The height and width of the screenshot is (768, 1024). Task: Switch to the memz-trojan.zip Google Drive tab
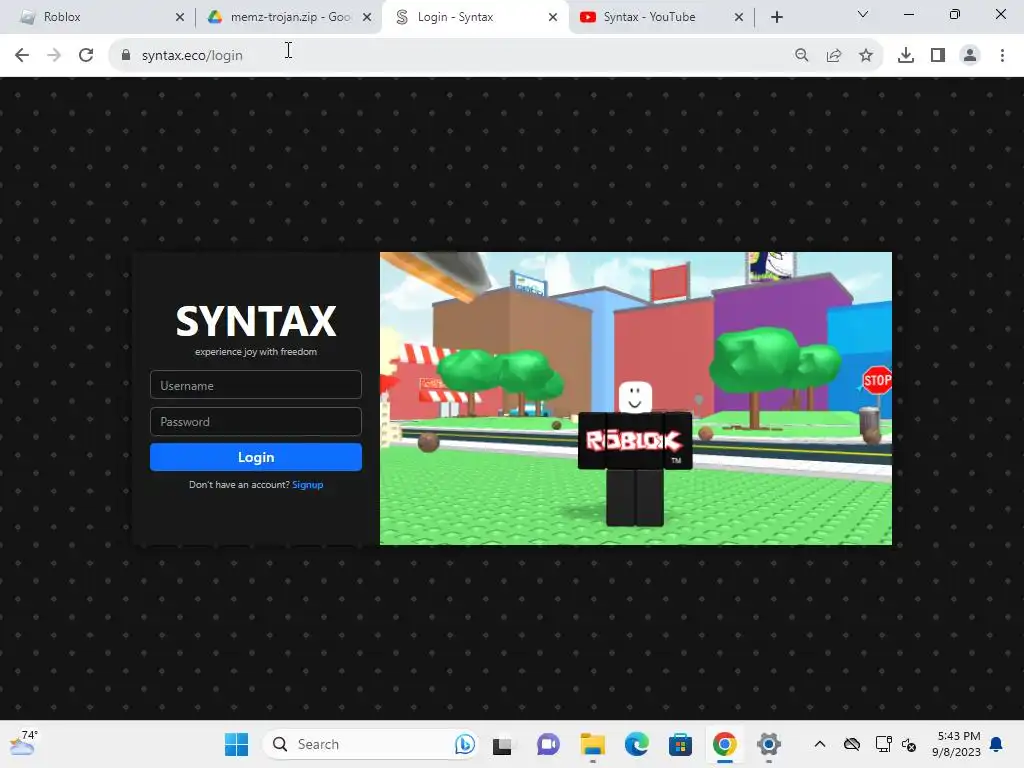click(288, 17)
